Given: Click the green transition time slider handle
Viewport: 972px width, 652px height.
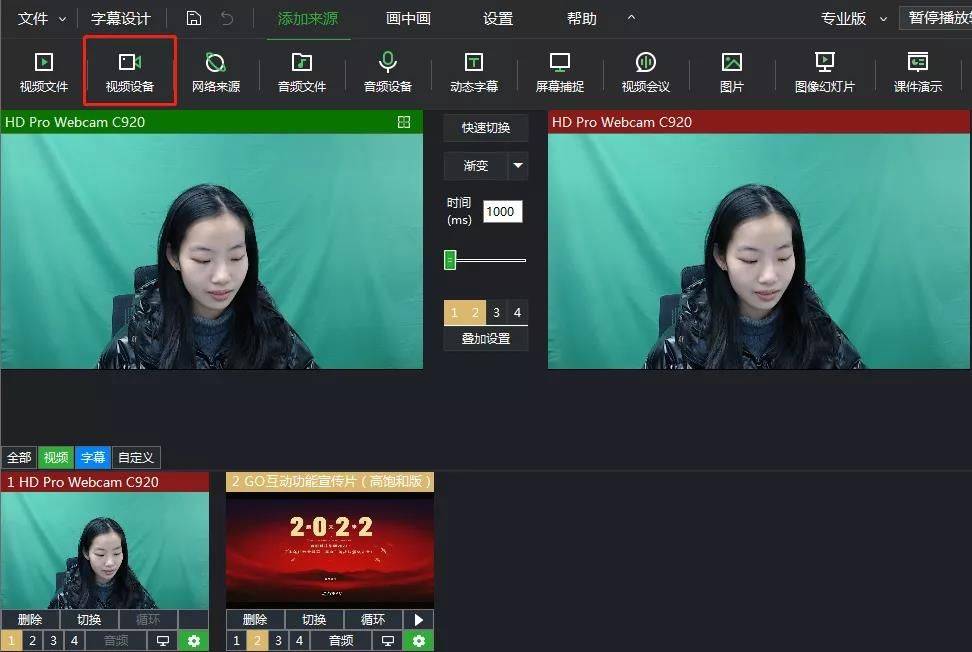Looking at the screenshot, I should click(450, 261).
